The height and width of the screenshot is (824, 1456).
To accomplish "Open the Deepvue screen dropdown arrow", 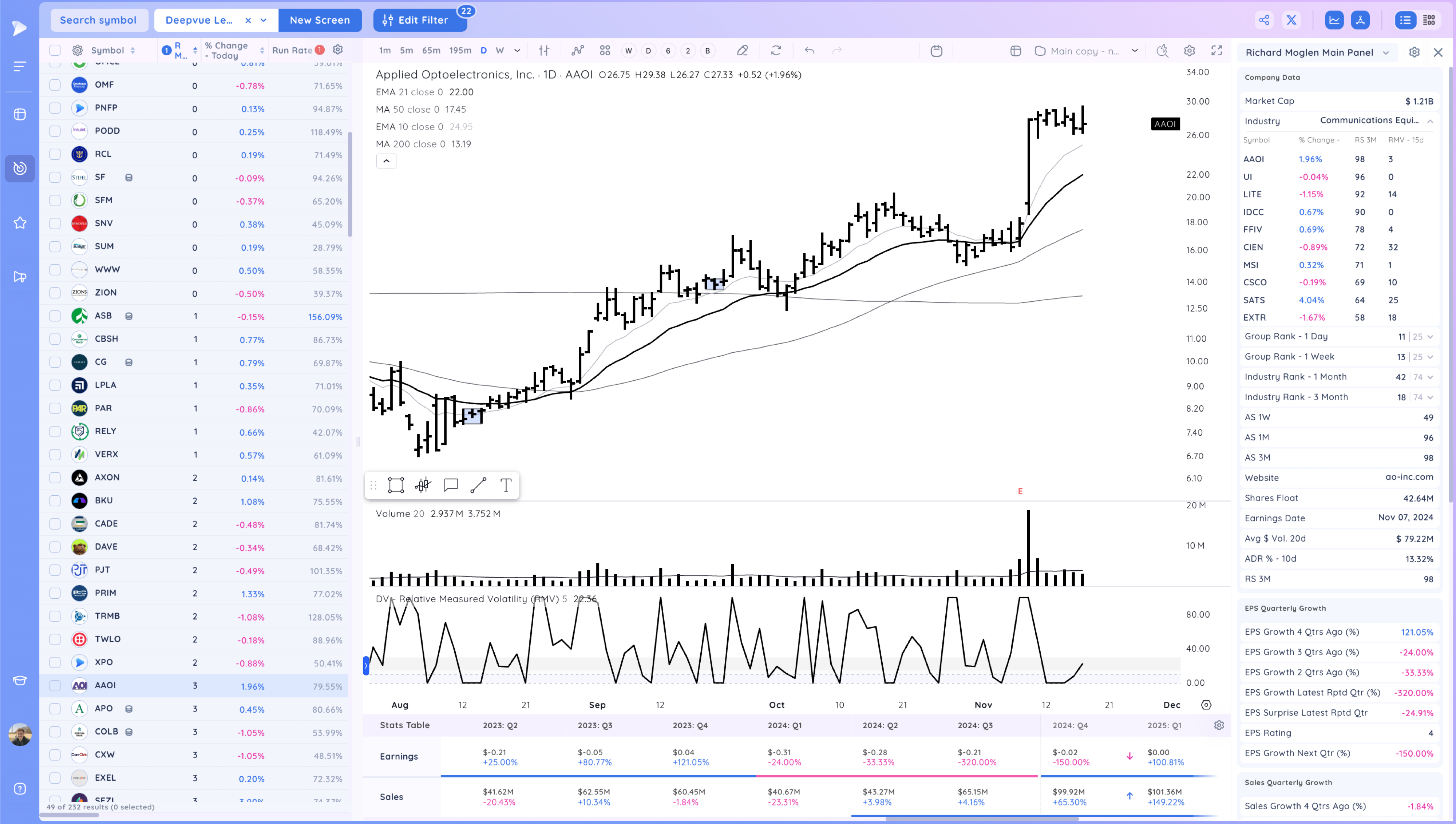I will click(x=264, y=20).
